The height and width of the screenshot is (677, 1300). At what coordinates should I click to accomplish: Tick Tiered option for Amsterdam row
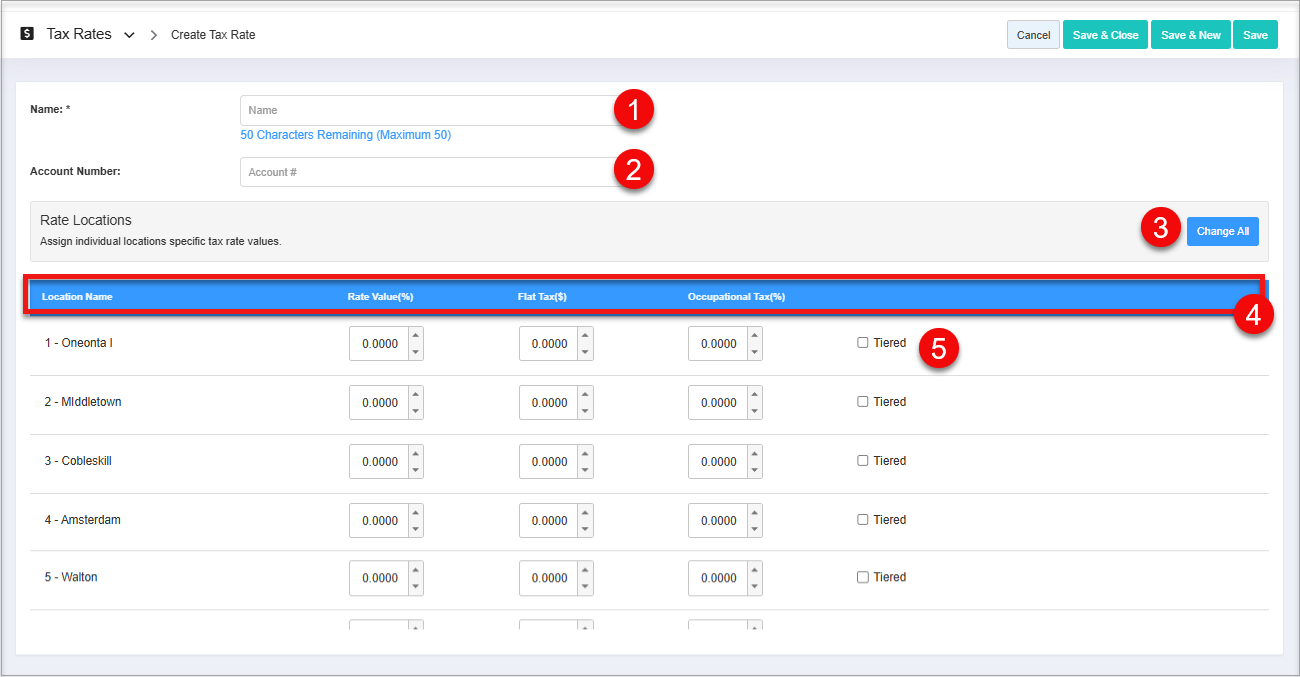tap(863, 520)
